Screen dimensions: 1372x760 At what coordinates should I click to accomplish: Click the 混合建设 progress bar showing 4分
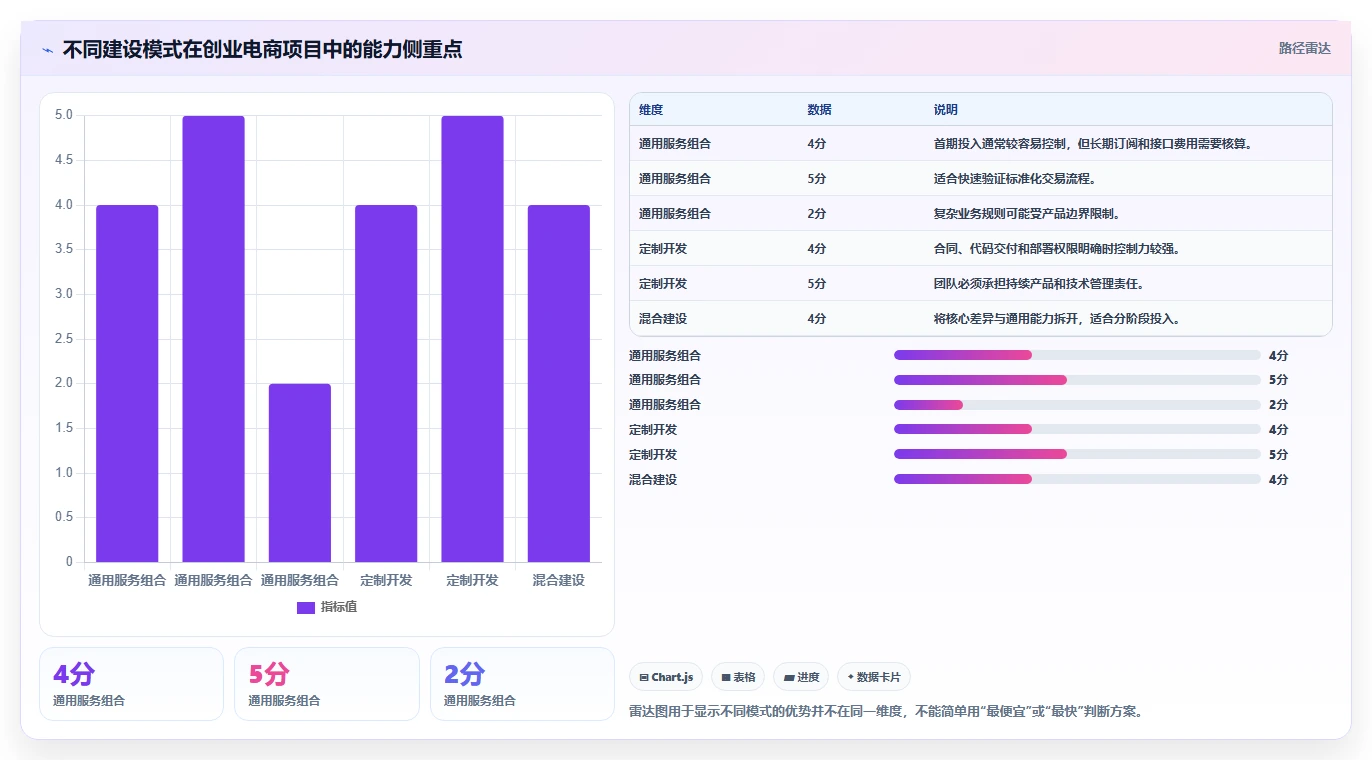click(1077, 480)
